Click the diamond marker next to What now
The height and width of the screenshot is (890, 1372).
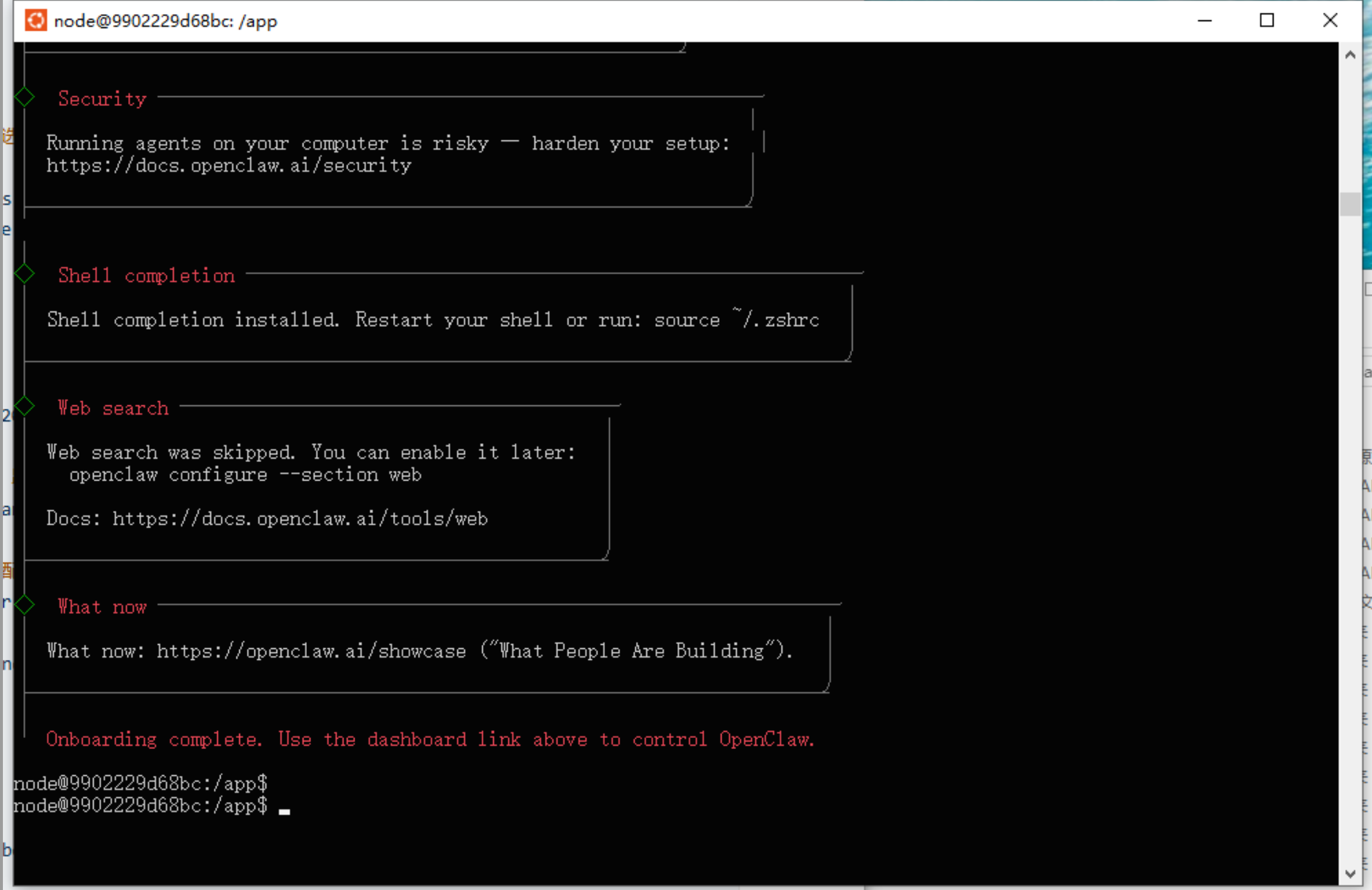coord(24,605)
